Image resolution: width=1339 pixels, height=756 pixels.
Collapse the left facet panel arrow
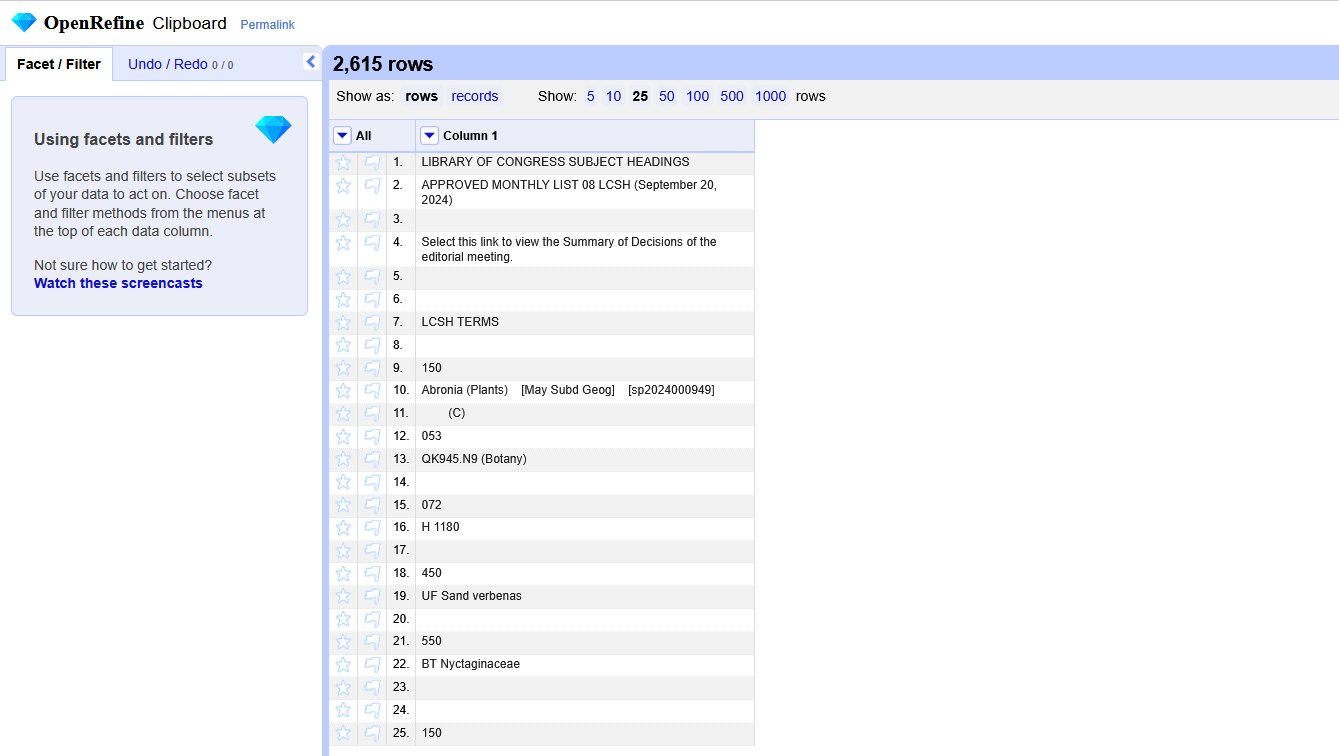coord(310,62)
